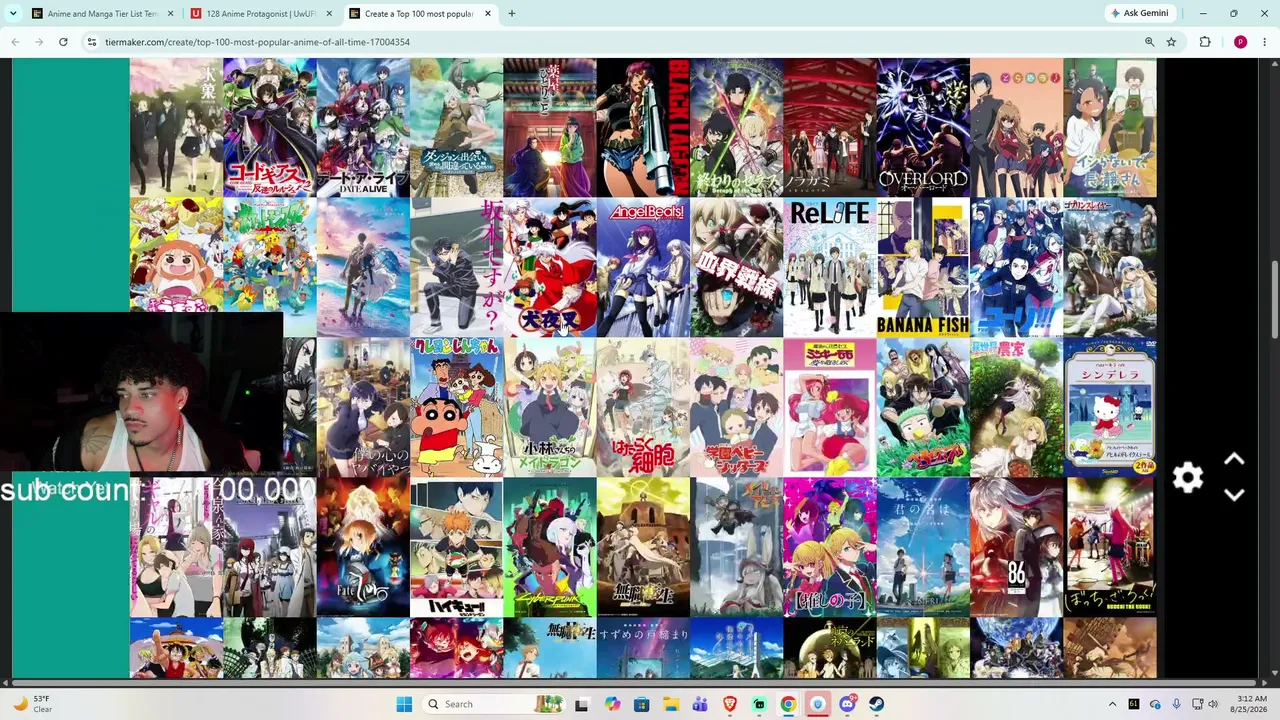
Task: Show hidden system tray icons
Action: [1112, 704]
